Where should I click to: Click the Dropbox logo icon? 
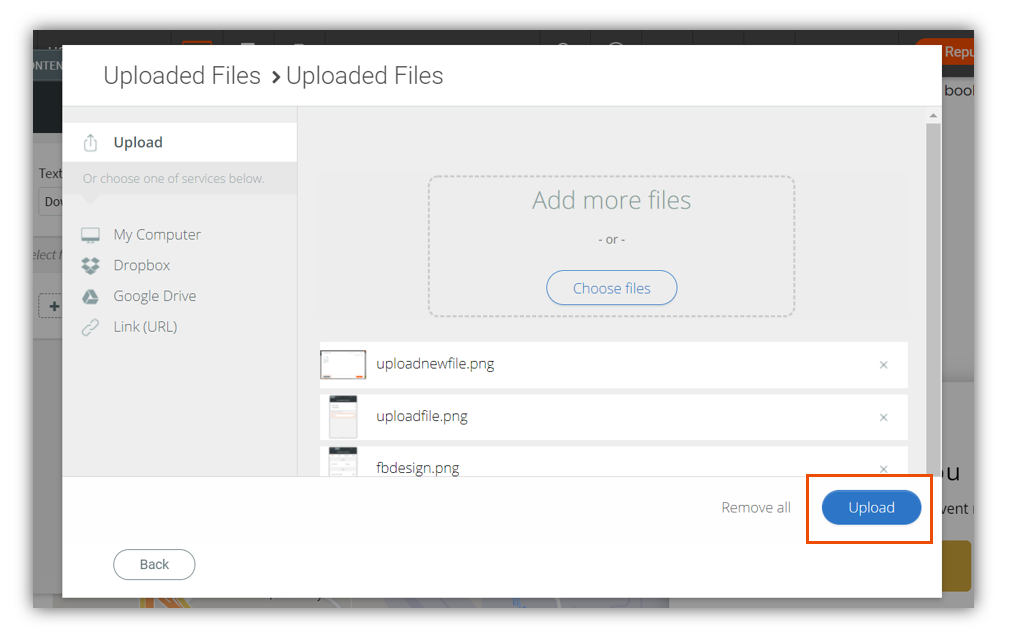tap(91, 266)
